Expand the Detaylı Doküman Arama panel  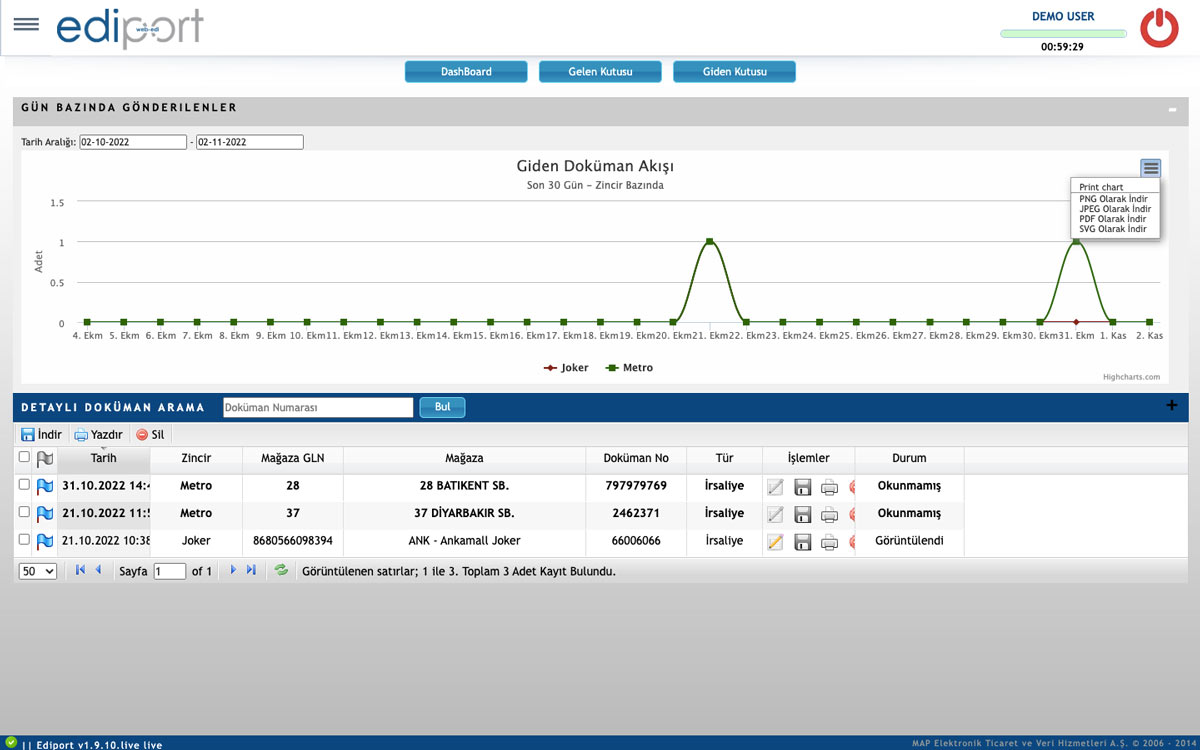1172,406
